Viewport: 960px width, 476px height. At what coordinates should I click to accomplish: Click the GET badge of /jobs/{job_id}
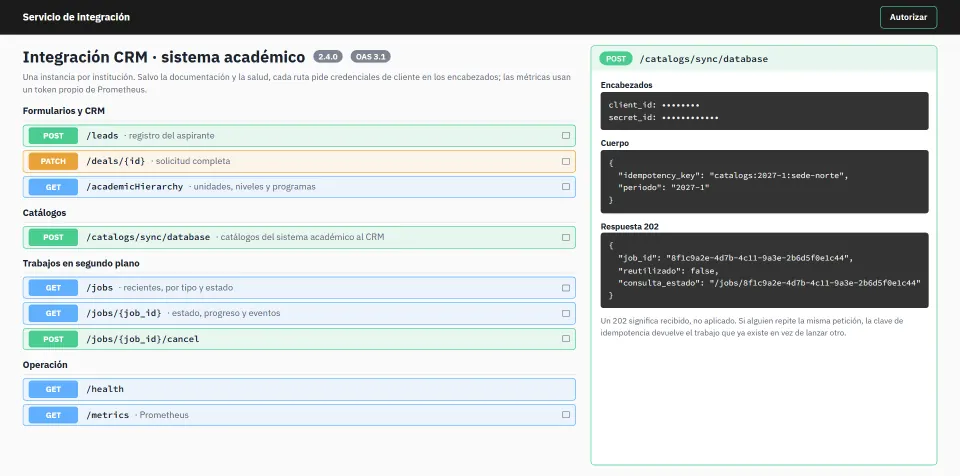(x=53, y=314)
